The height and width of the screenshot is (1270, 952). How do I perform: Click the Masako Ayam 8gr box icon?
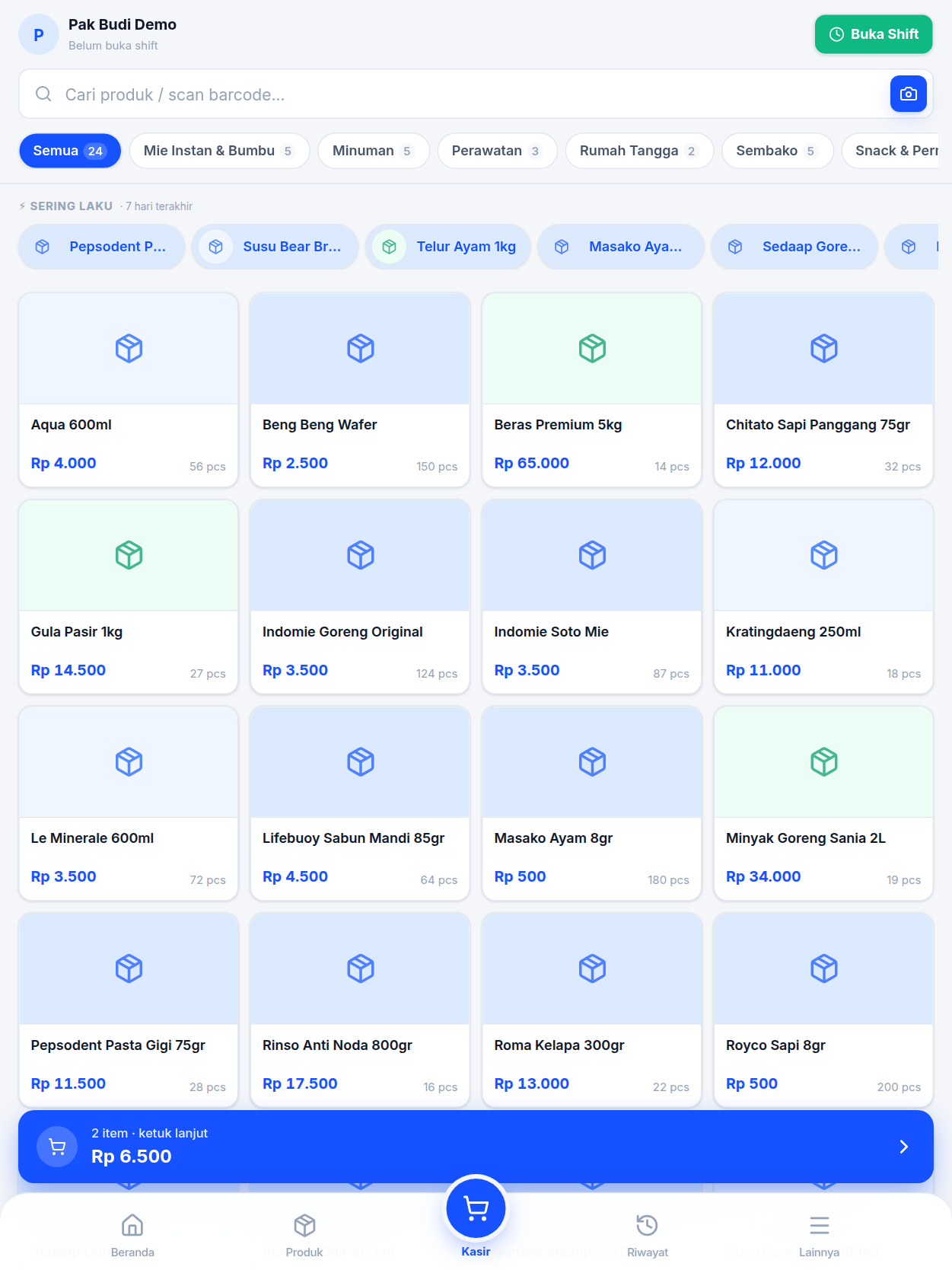[592, 761]
